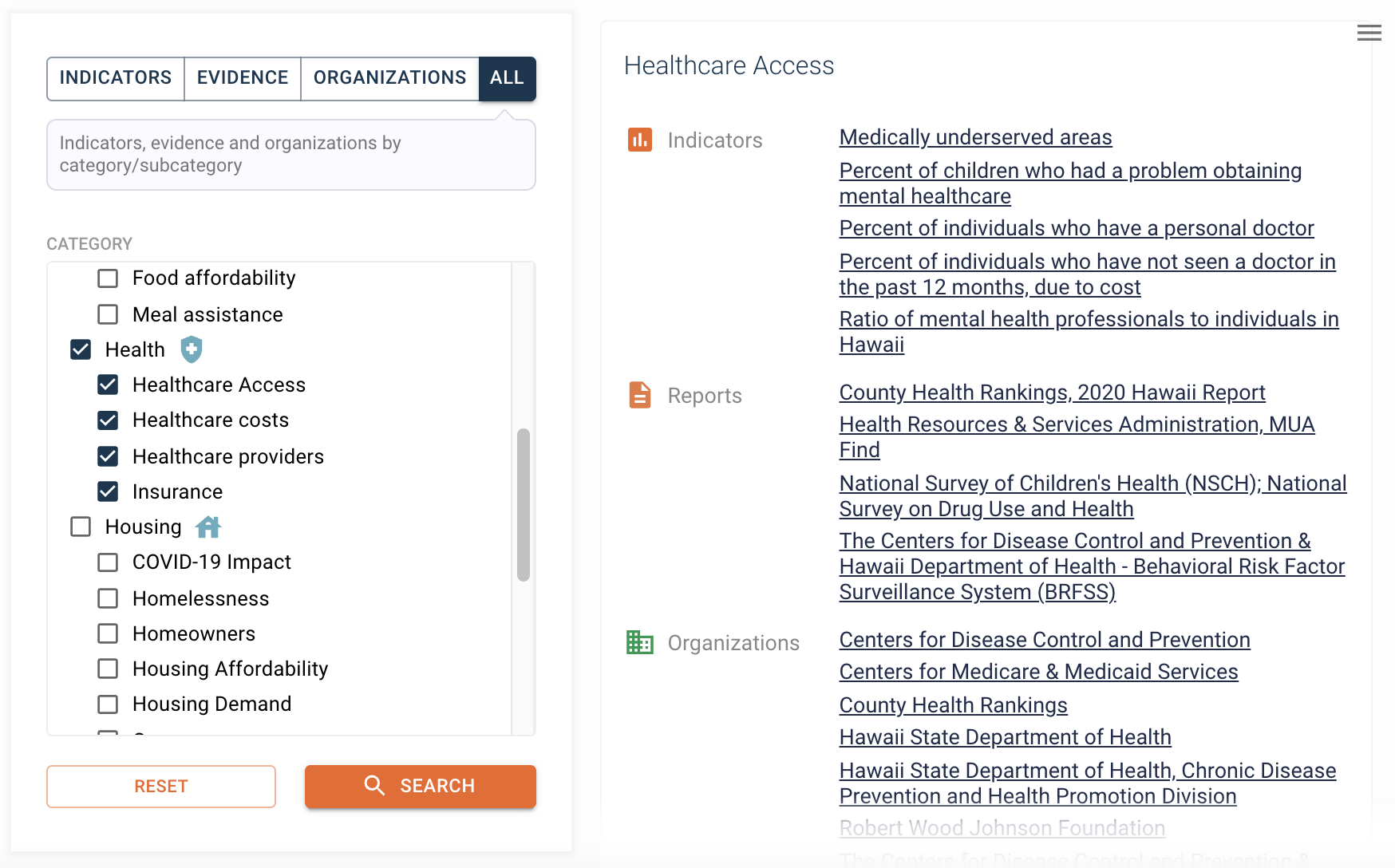Image resolution: width=1395 pixels, height=868 pixels.
Task: Open the hamburger menu icon
Action: [1369, 33]
